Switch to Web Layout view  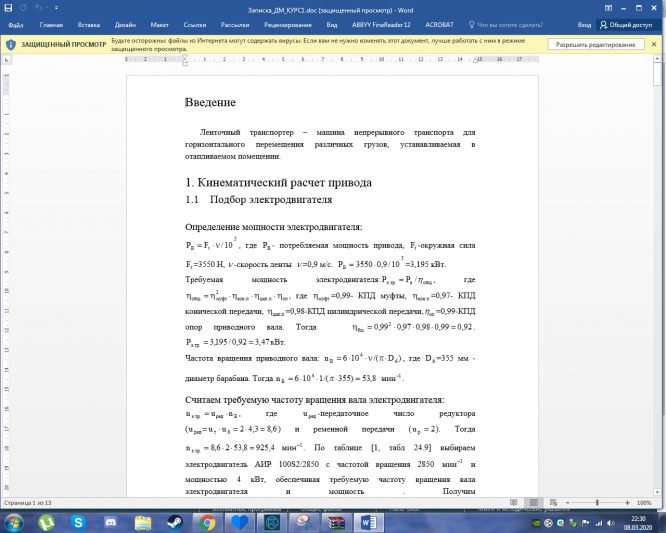[x=553, y=502]
